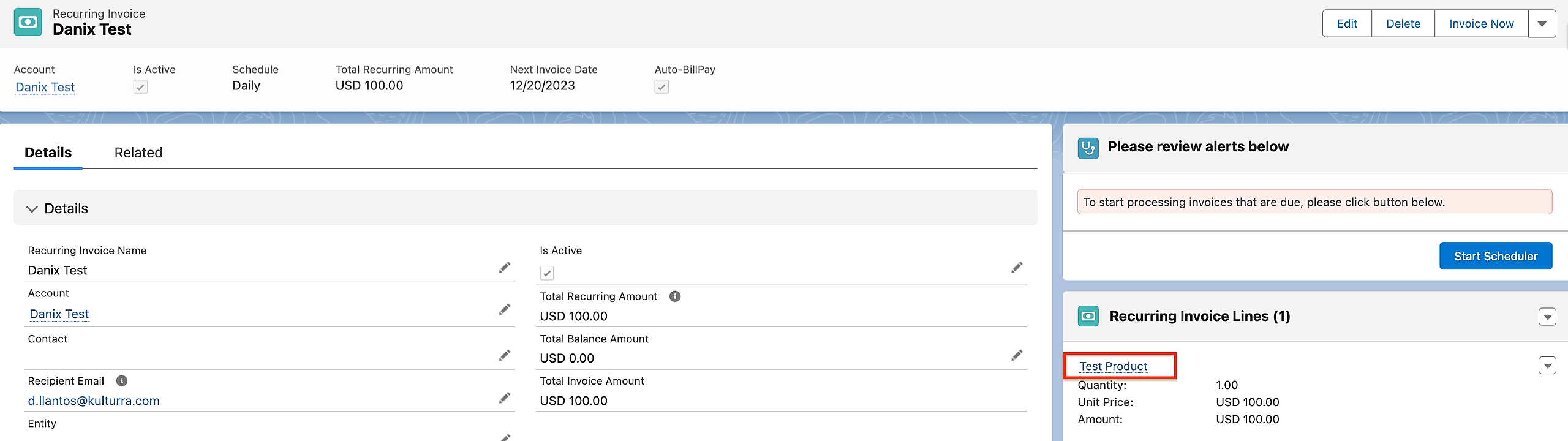
Task: Open the Test Product link
Action: pos(1113,366)
